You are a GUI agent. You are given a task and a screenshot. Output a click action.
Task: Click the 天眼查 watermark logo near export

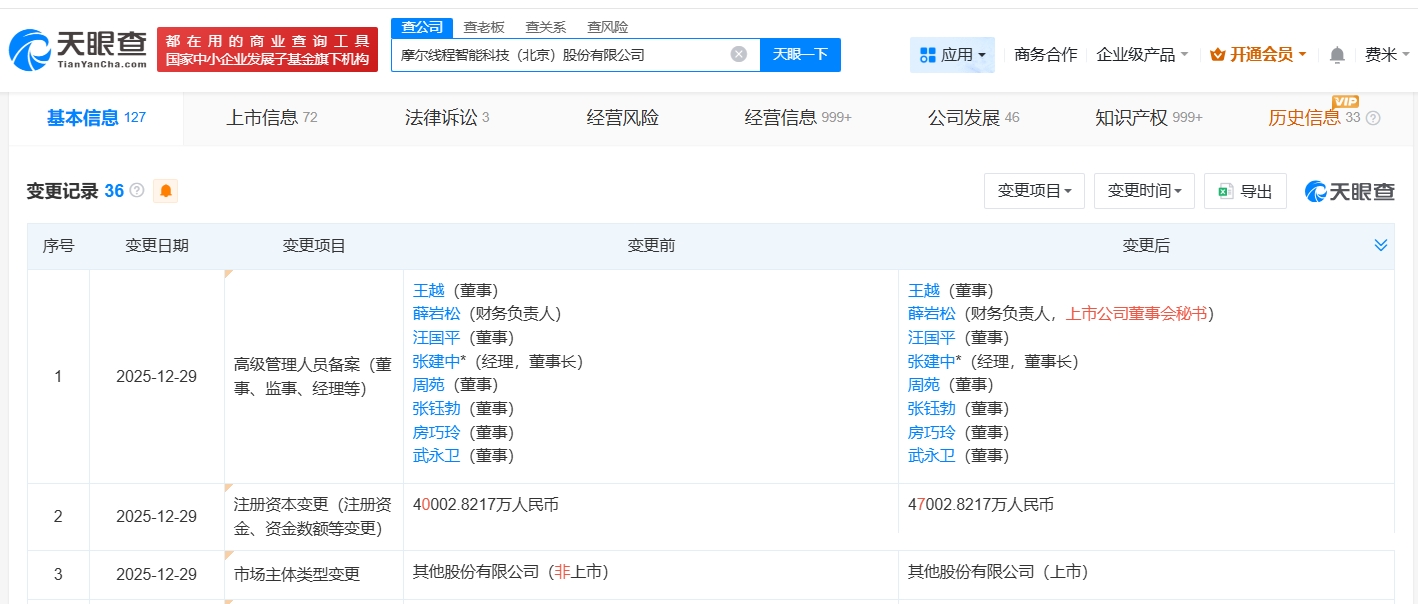coord(1348,190)
